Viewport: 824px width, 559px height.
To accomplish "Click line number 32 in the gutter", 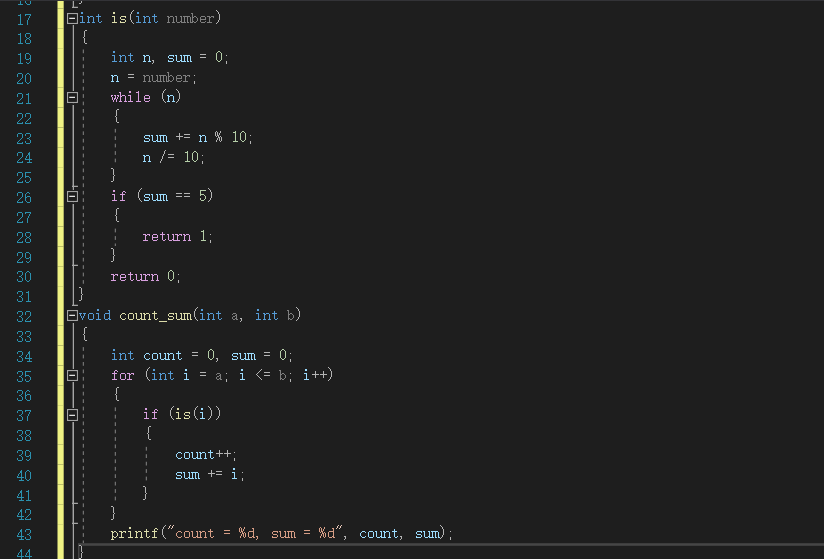I will click(x=24, y=317).
